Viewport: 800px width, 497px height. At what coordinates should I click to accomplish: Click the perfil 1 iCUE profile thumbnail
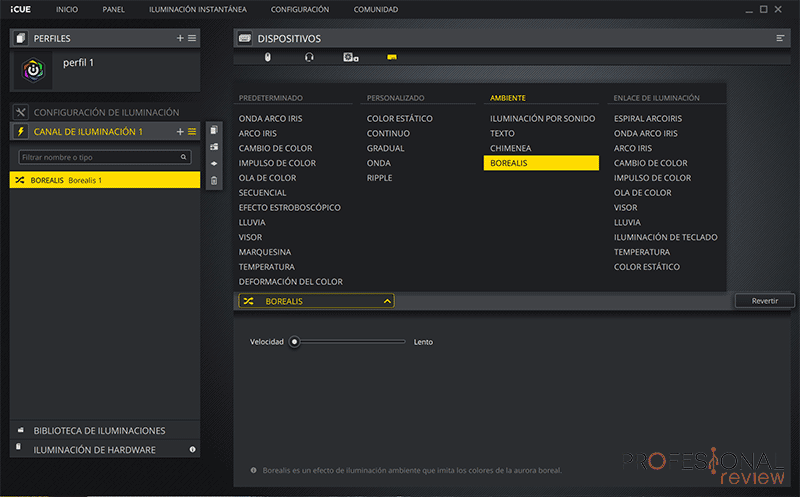33,70
